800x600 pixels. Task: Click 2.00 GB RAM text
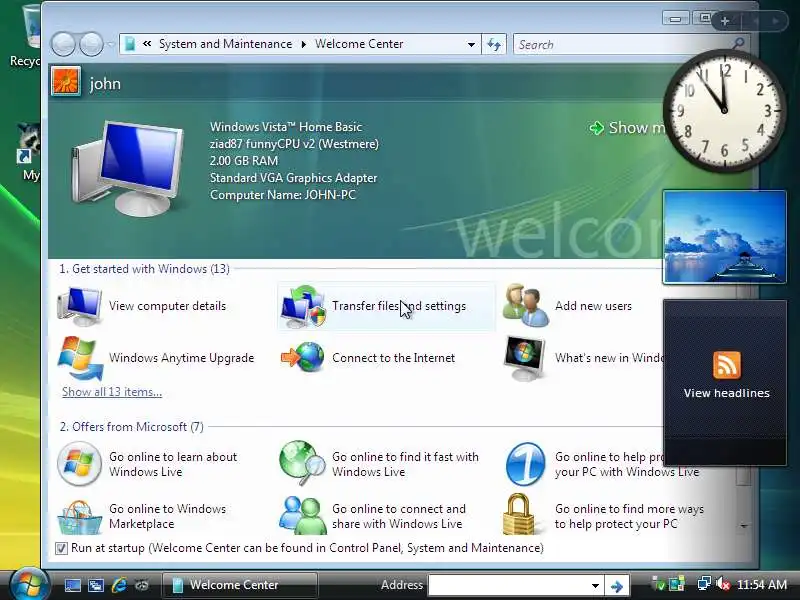point(244,161)
